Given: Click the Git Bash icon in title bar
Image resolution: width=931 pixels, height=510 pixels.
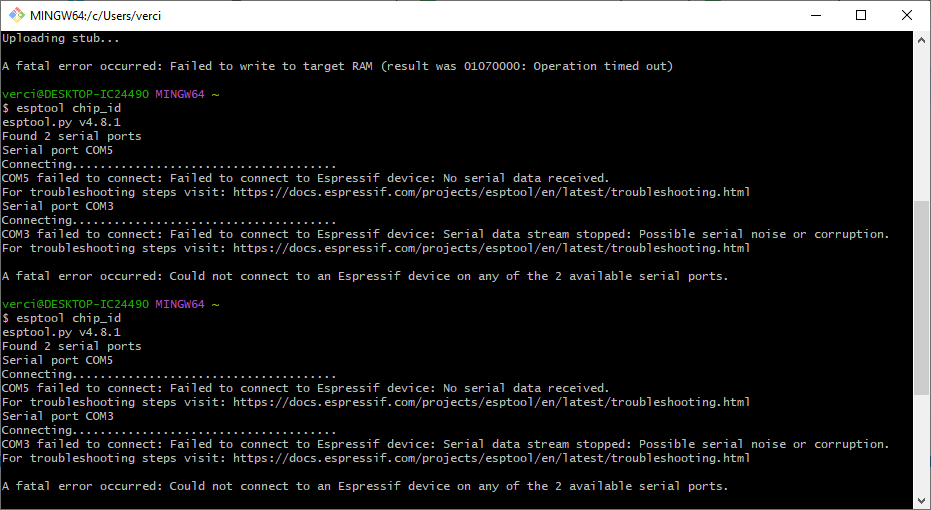Looking at the screenshot, I should pos(17,15).
